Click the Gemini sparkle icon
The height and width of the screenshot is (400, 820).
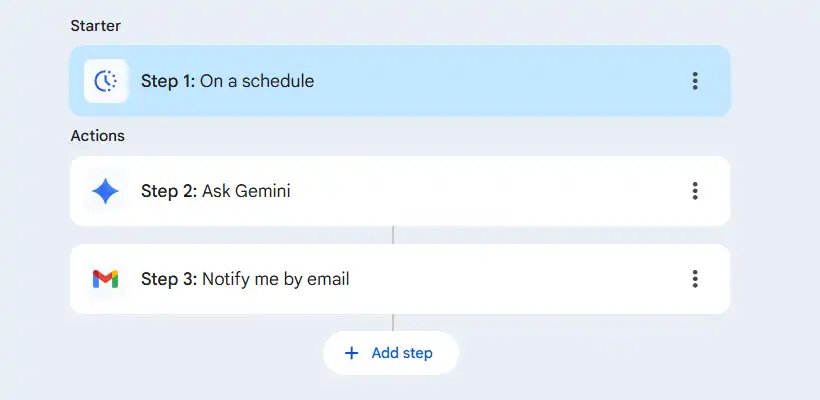tap(105, 190)
